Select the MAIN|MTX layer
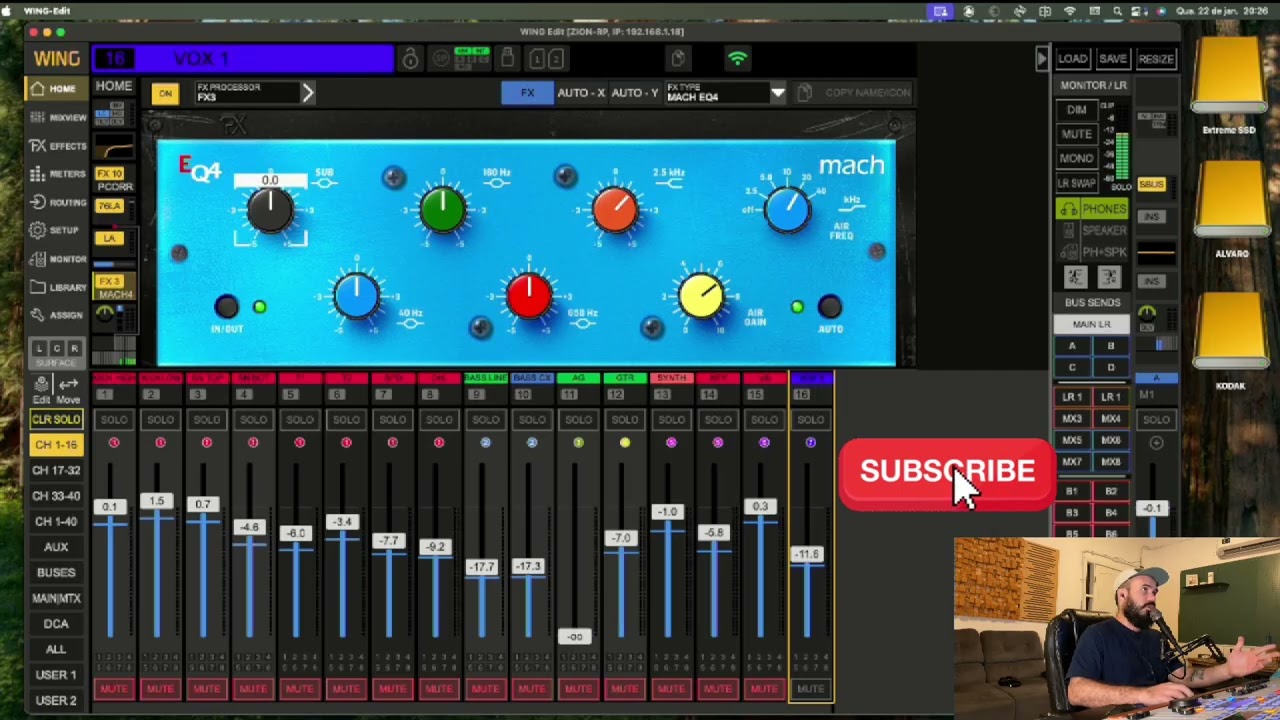The image size is (1280, 720). pyautogui.click(x=56, y=598)
